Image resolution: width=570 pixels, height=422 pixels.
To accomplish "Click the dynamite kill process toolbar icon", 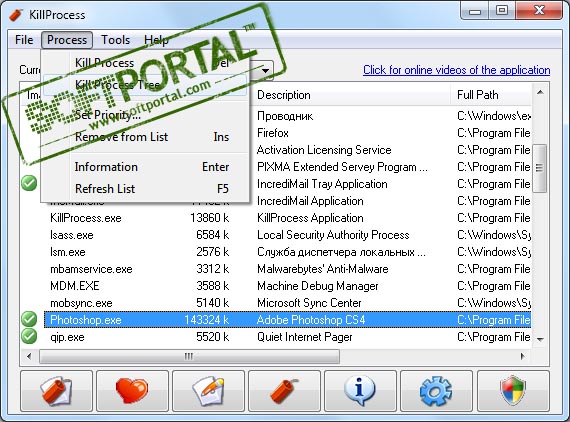I will coord(284,391).
